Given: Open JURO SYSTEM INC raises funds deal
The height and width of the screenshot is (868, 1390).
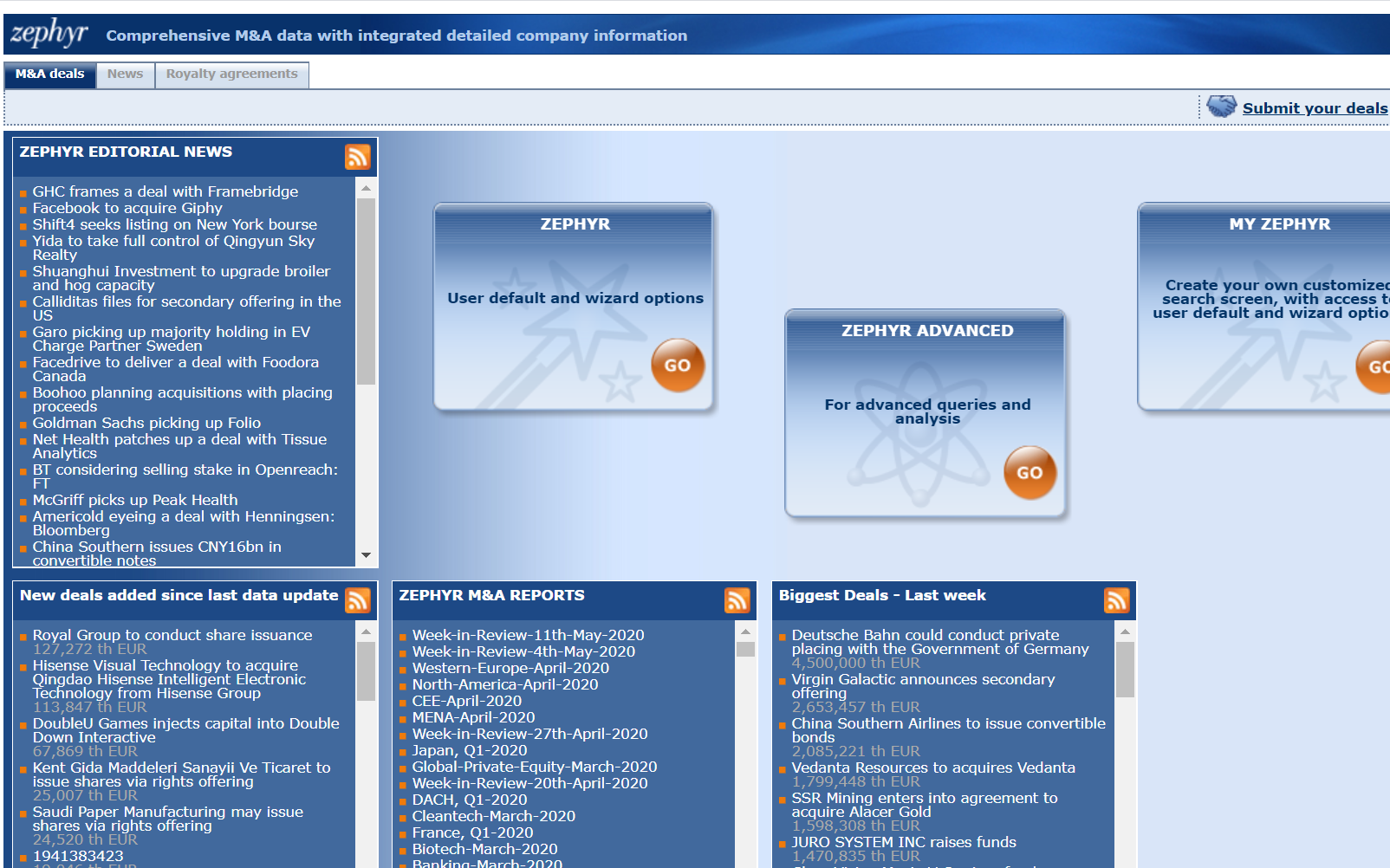Looking at the screenshot, I should tap(904, 842).
